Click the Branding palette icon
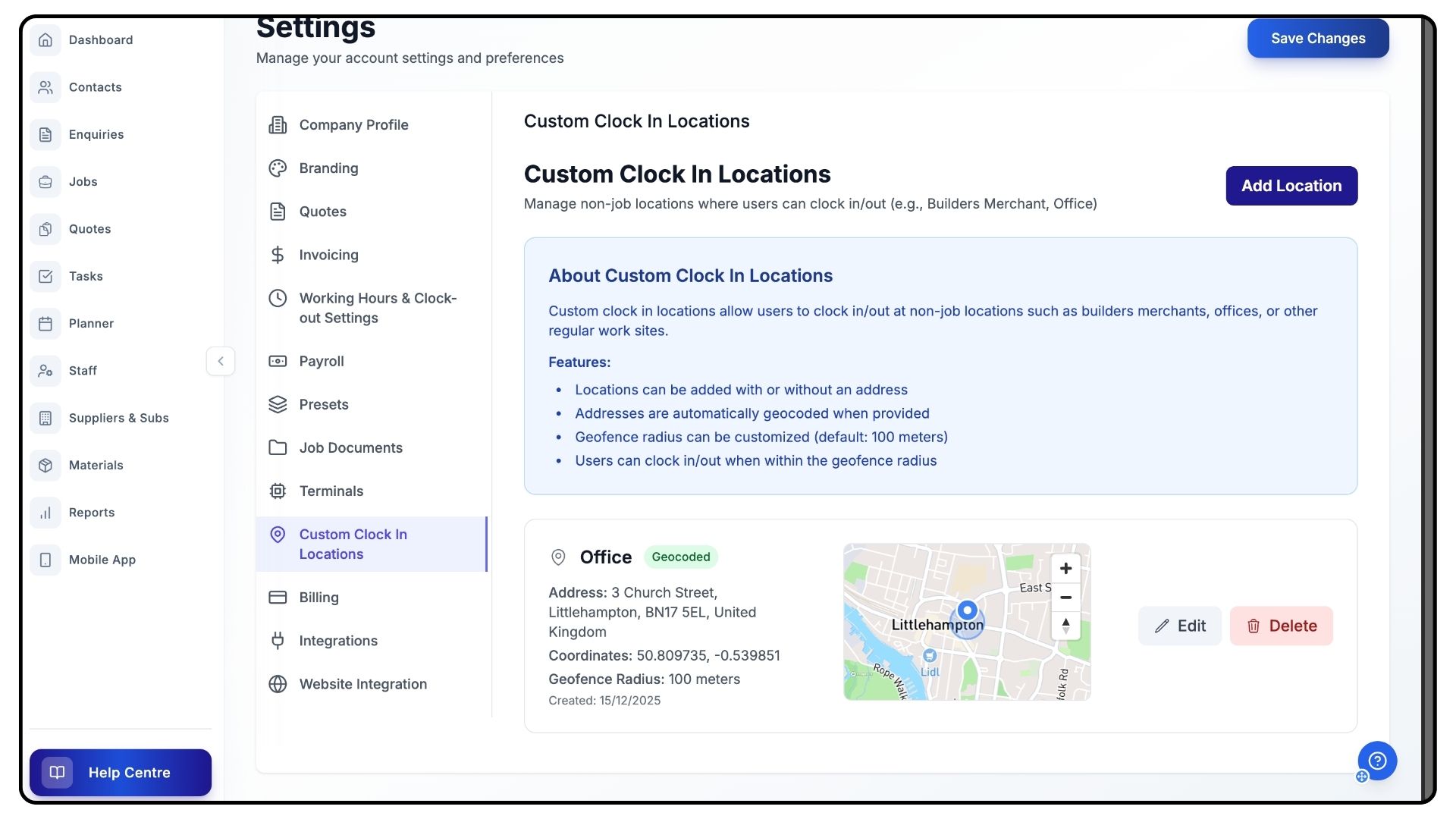The width and height of the screenshot is (1456, 819). [278, 168]
